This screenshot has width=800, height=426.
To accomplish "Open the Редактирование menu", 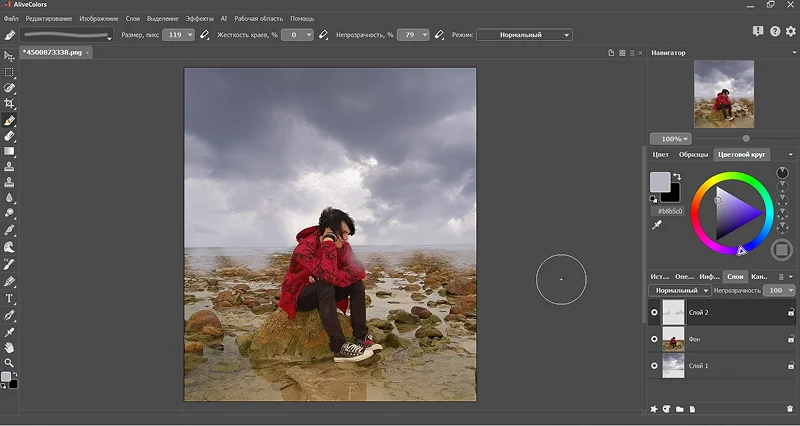I will pyautogui.click(x=49, y=18).
